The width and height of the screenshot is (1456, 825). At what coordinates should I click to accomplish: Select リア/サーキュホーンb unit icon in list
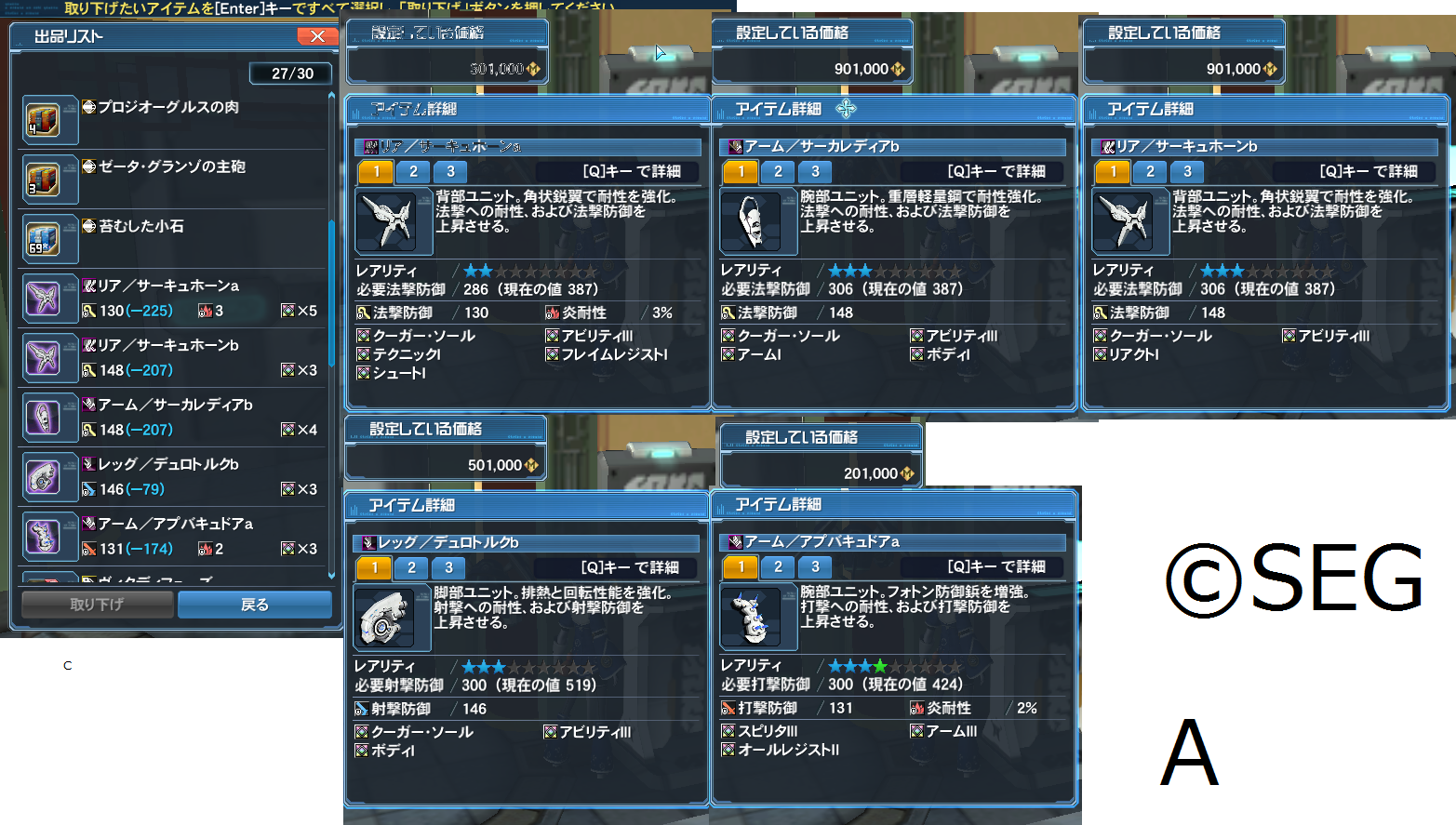pos(43,358)
